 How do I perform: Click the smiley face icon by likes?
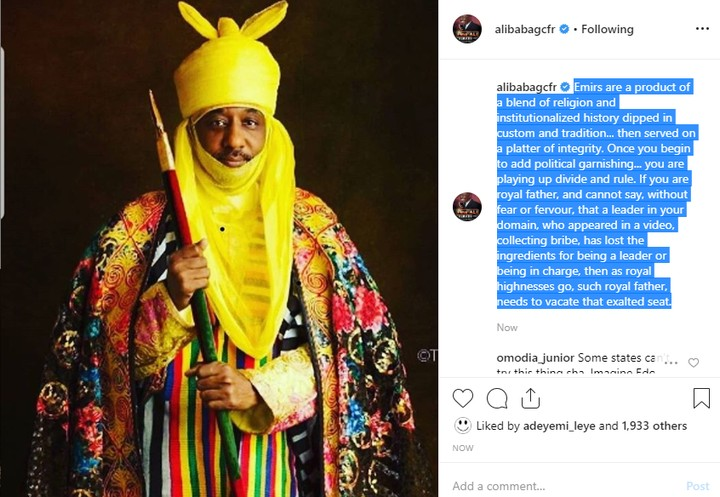462,425
